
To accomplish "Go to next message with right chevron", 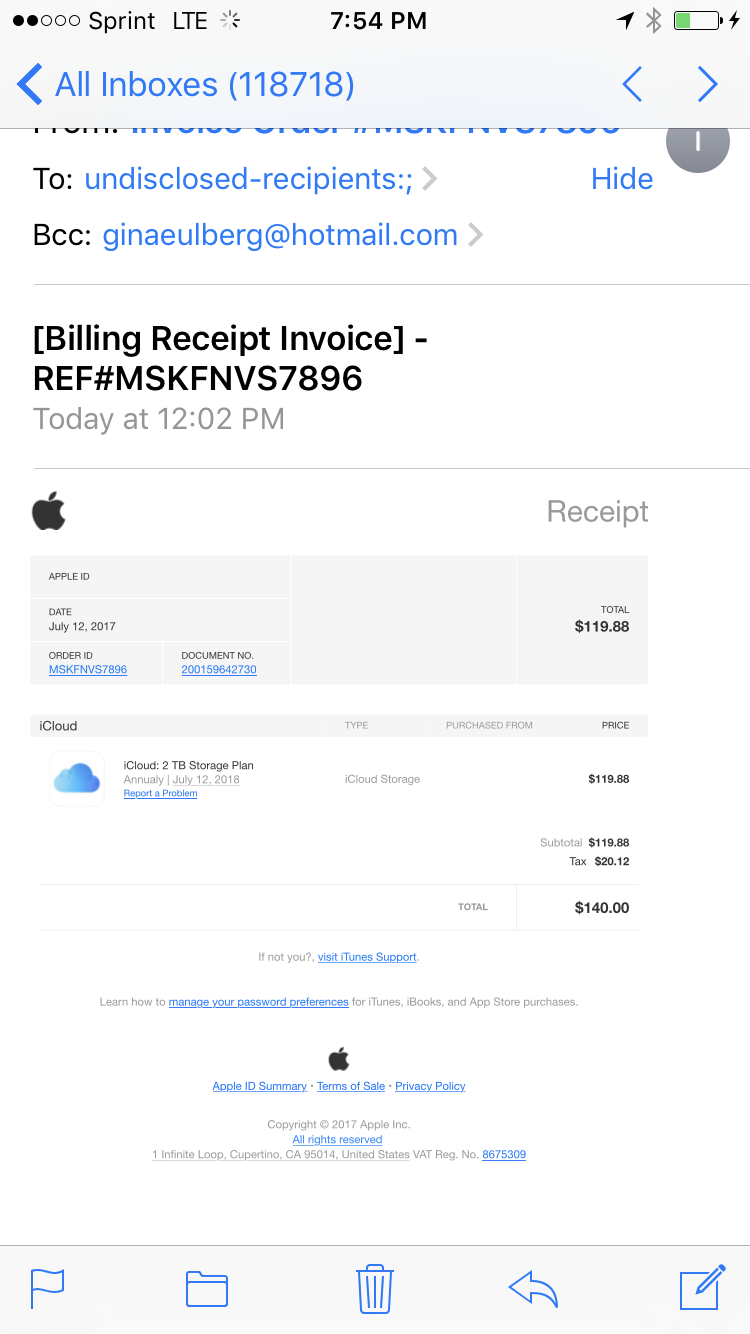I will (707, 85).
